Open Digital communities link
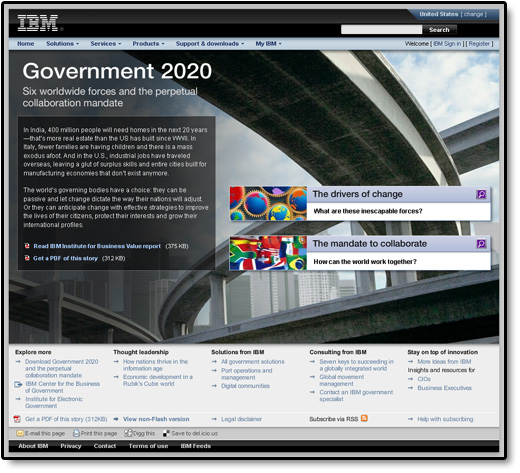Viewport: 520px width, 473px height. 245,386
